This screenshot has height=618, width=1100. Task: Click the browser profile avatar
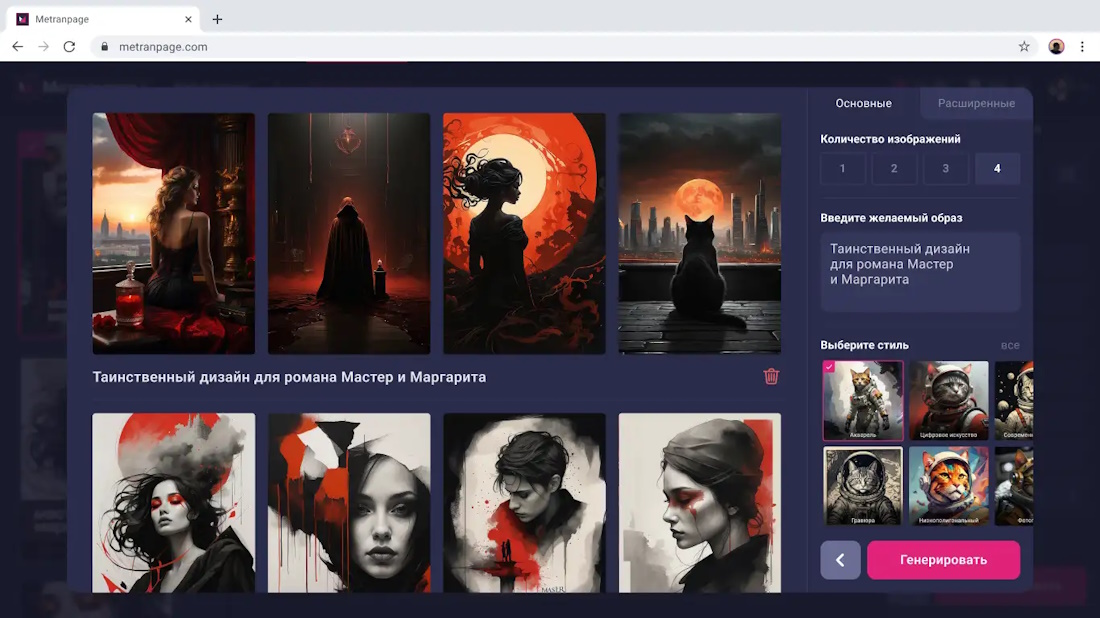point(1056,47)
